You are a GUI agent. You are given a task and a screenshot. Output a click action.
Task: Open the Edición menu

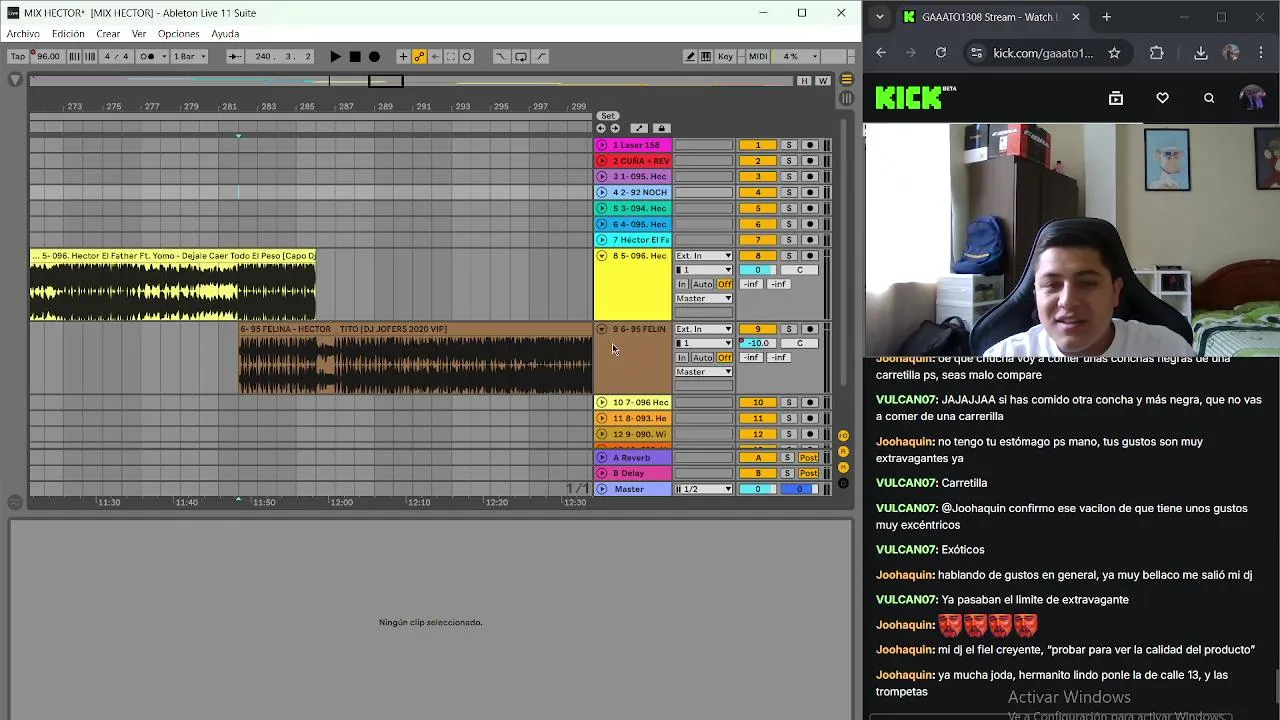[68, 34]
